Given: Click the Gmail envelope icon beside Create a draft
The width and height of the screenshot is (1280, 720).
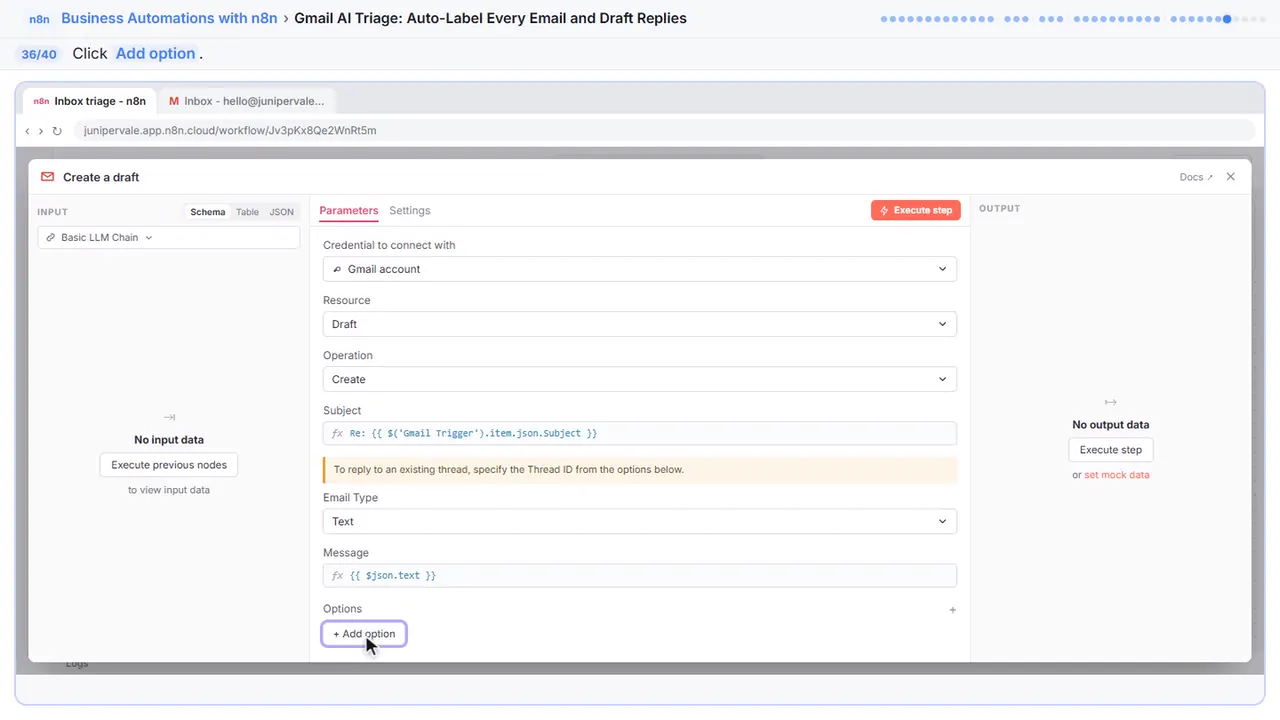Looking at the screenshot, I should pos(47,177).
